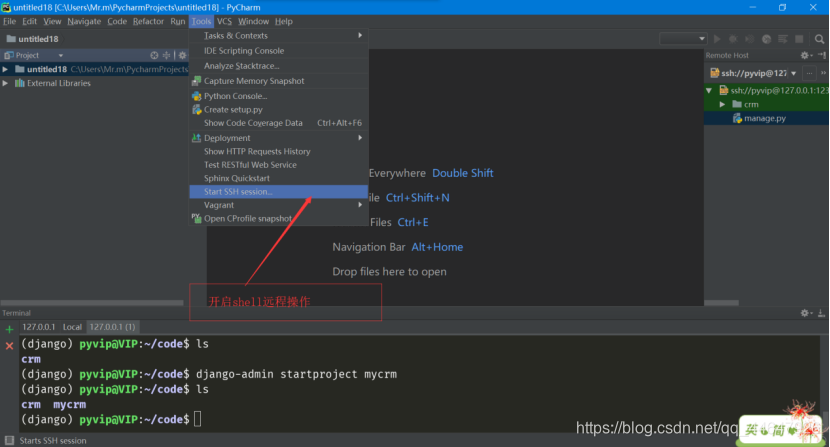Click the terminal command prompt cursor
Viewport: 830px width, 447px height.
click(197, 419)
